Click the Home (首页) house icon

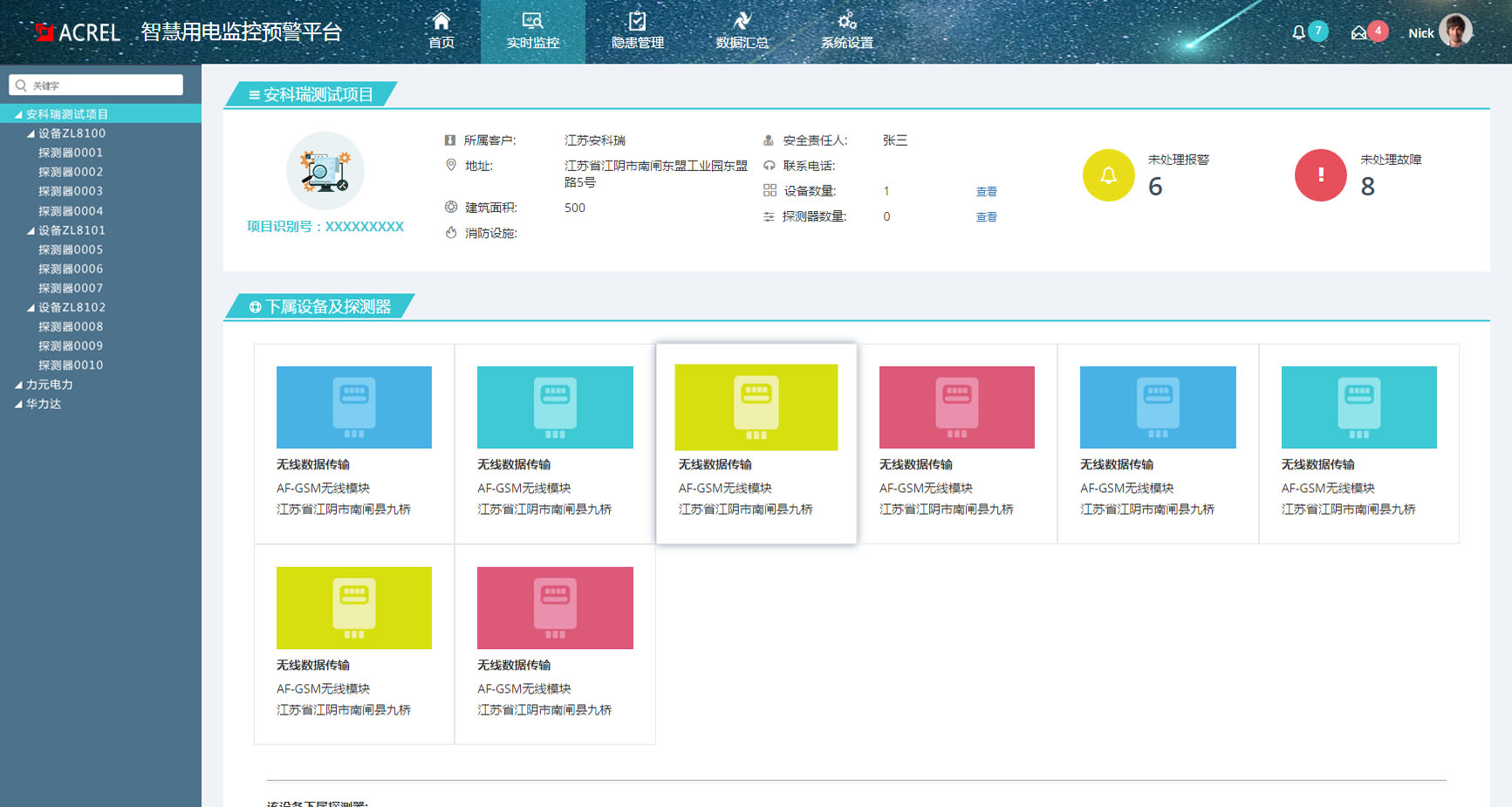pos(441,21)
